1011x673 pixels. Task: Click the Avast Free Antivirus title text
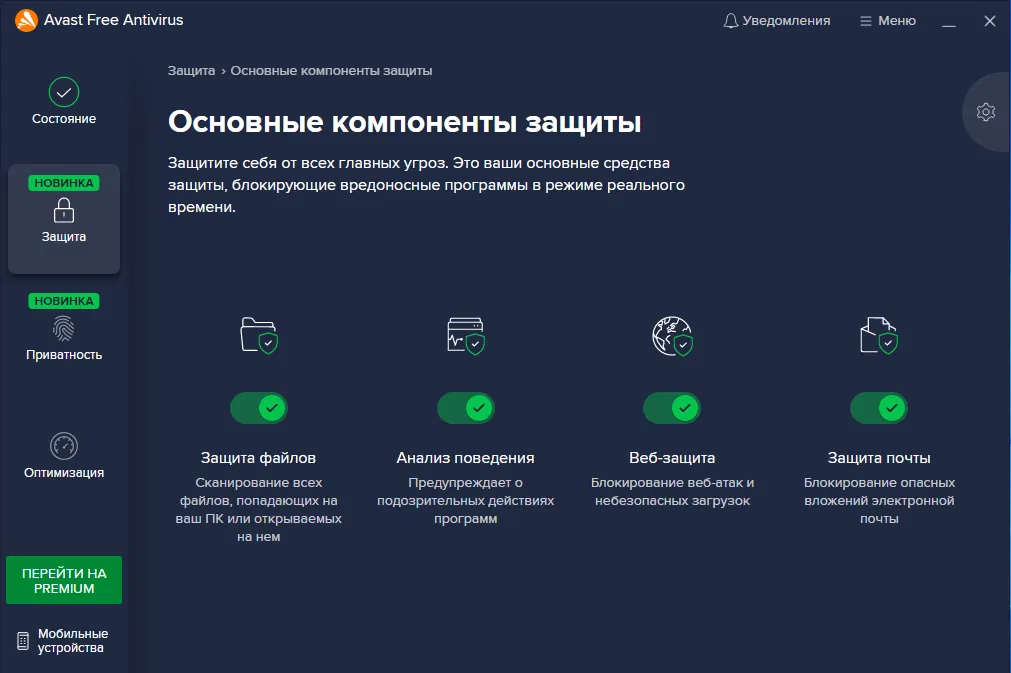tap(113, 20)
